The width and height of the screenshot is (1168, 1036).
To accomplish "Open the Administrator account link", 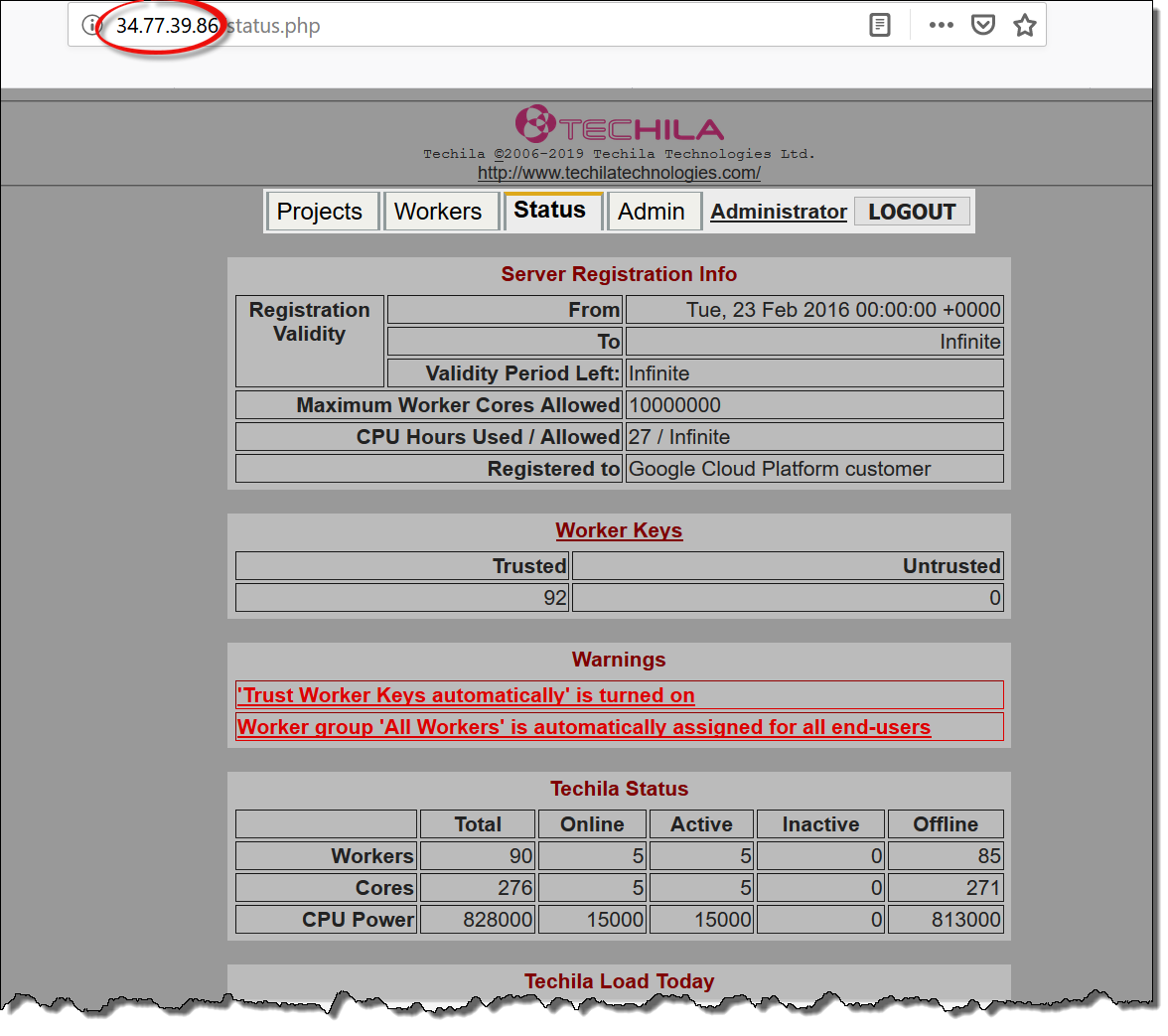I will pos(779,212).
